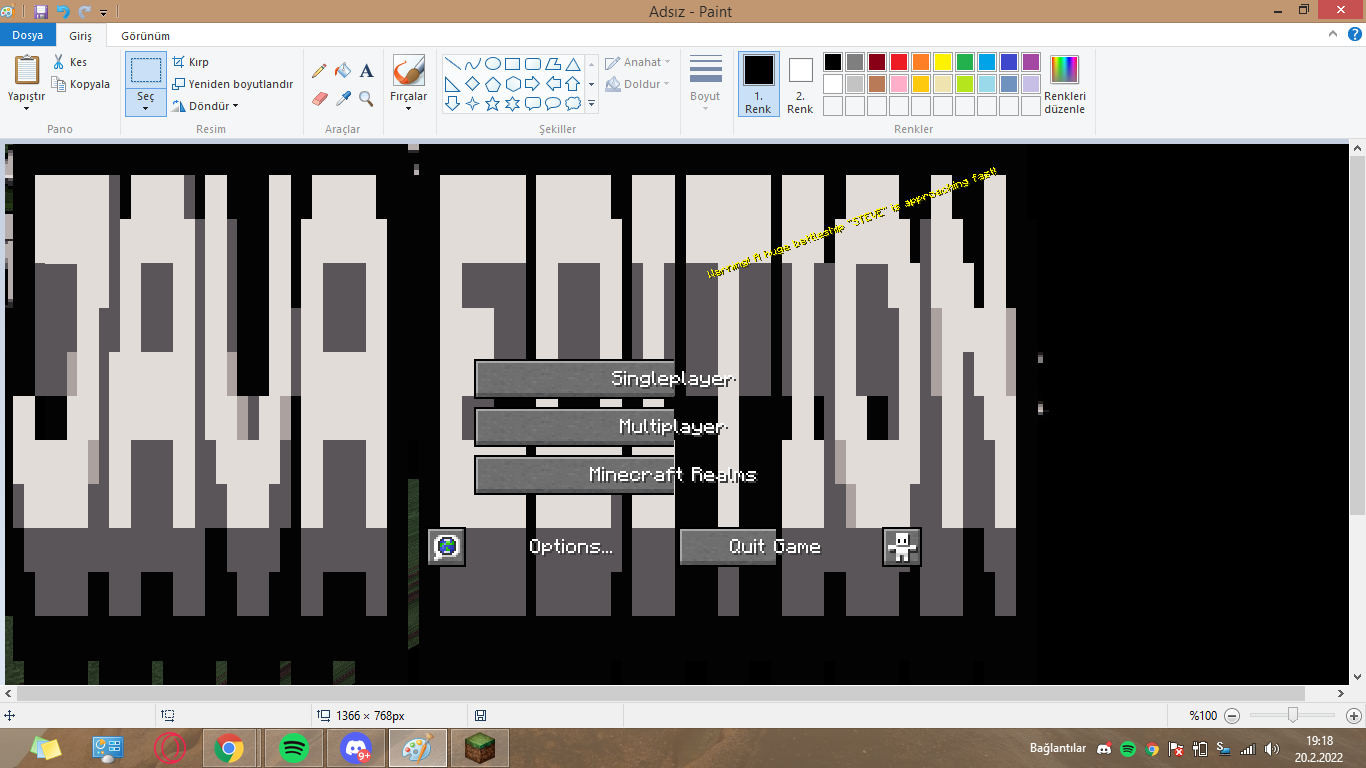Expand the shapes gallery fully
Viewport: 1366px width, 768px height.
pos(592,103)
